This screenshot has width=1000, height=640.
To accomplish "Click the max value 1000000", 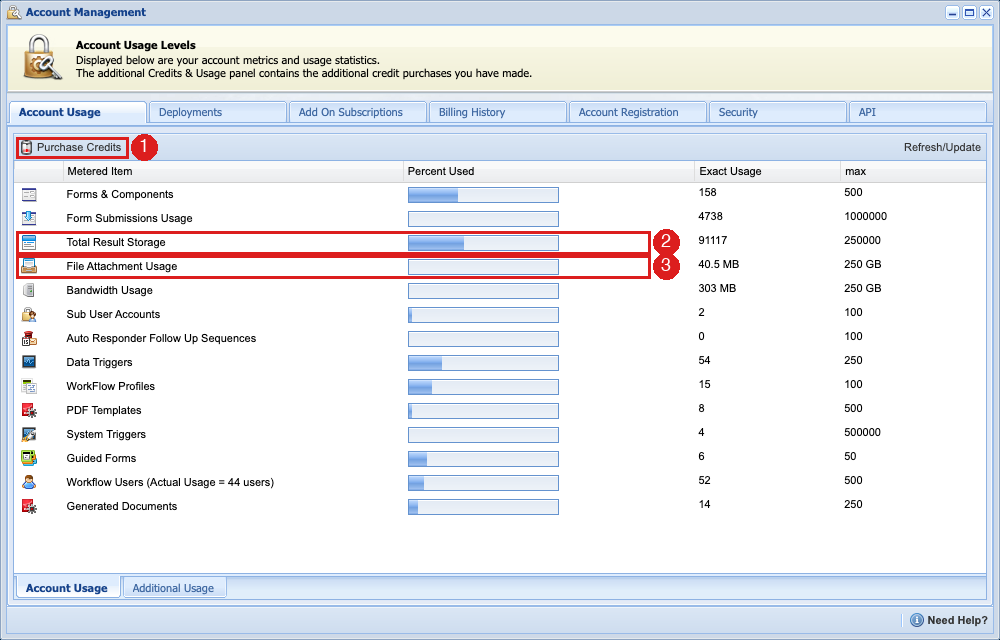I will click(x=865, y=216).
